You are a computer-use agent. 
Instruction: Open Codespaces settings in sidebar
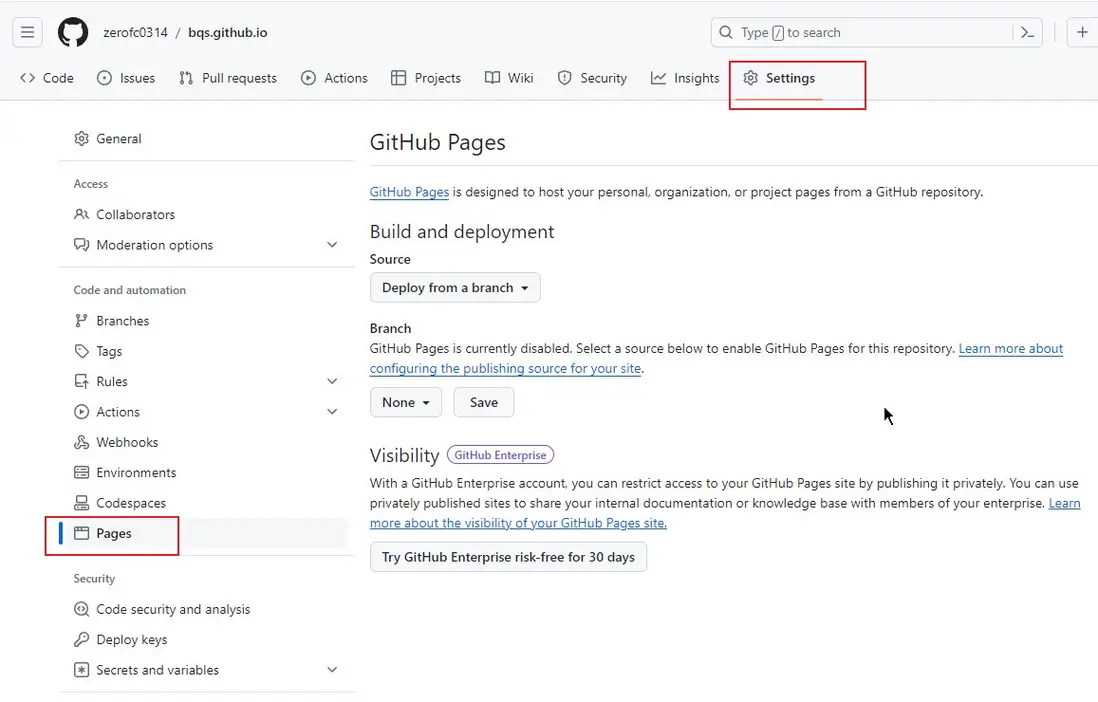pyautogui.click(x=130, y=503)
